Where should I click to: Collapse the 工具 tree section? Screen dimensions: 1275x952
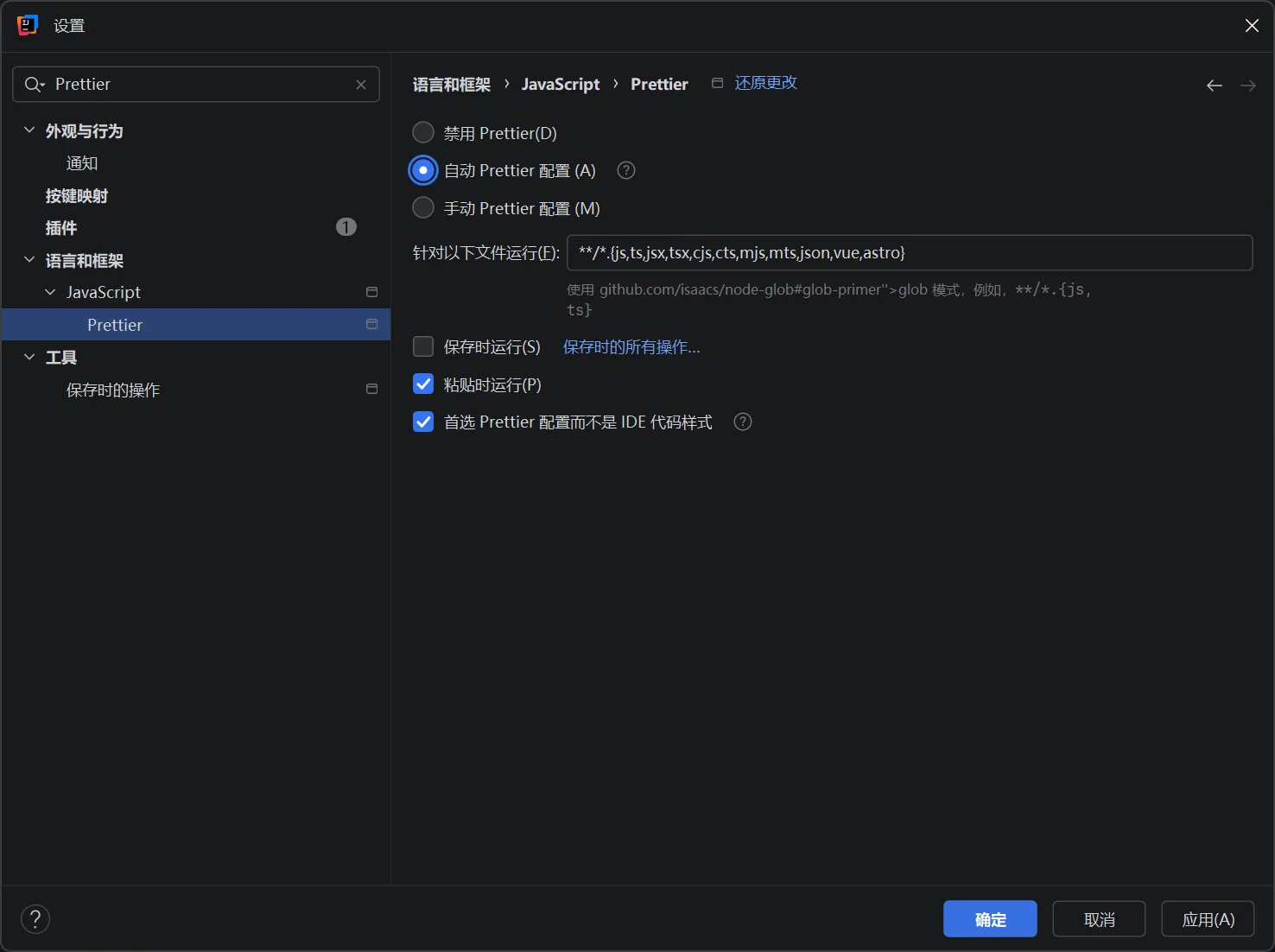(29, 357)
